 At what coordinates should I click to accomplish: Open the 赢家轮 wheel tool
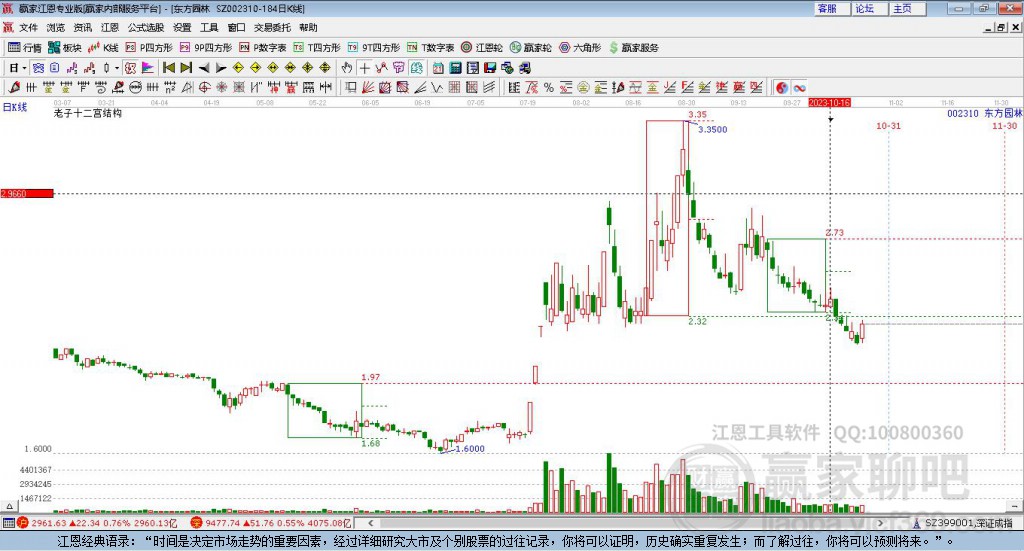(x=530, y=48)
